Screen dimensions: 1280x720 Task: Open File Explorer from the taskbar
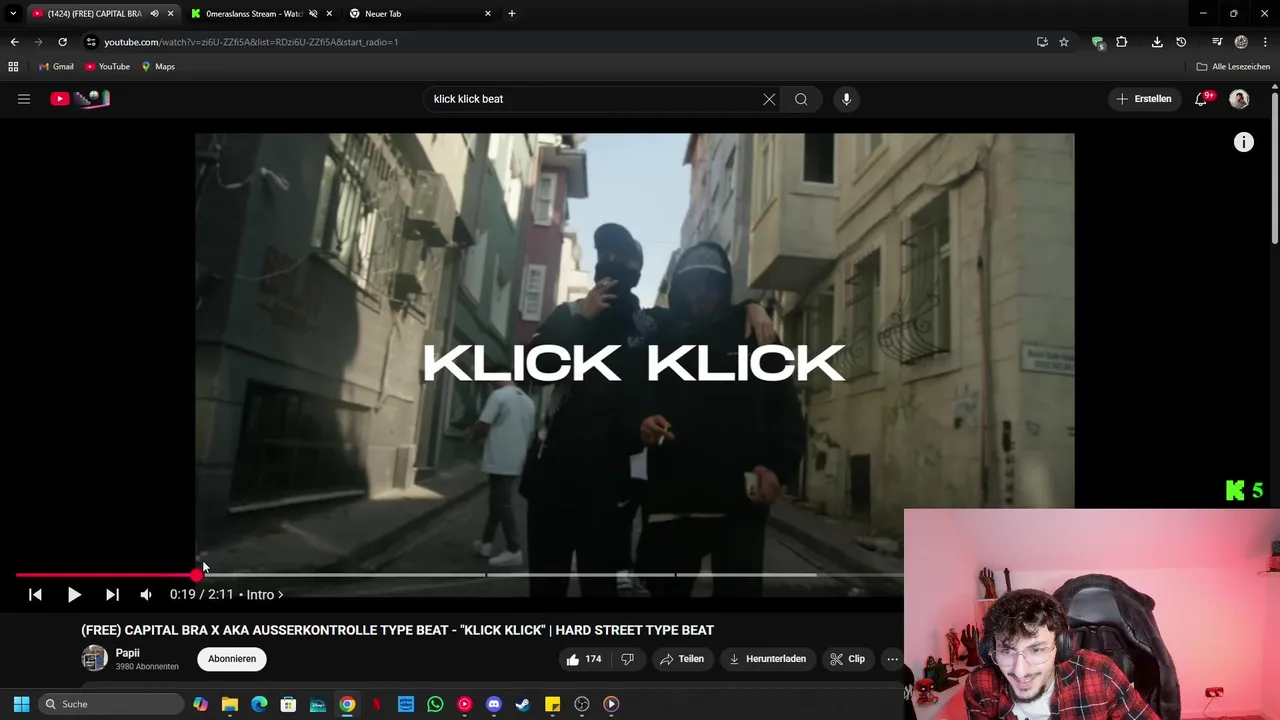point(230,704)
